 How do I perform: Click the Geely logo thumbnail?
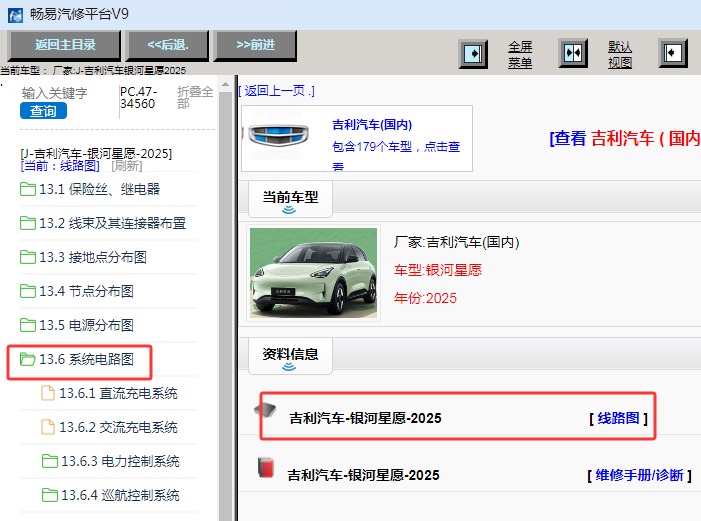point(279,136)
